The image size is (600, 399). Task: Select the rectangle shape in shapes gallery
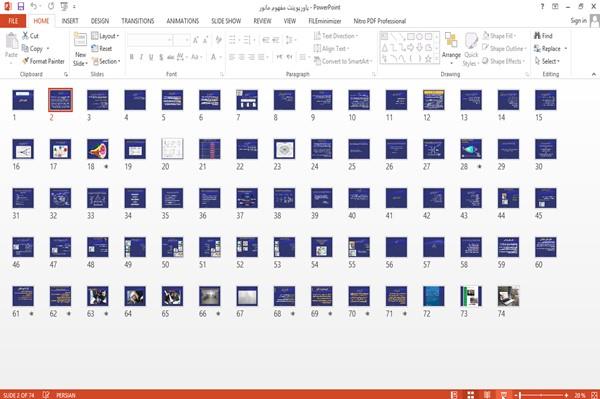click(x=411, y=37)
